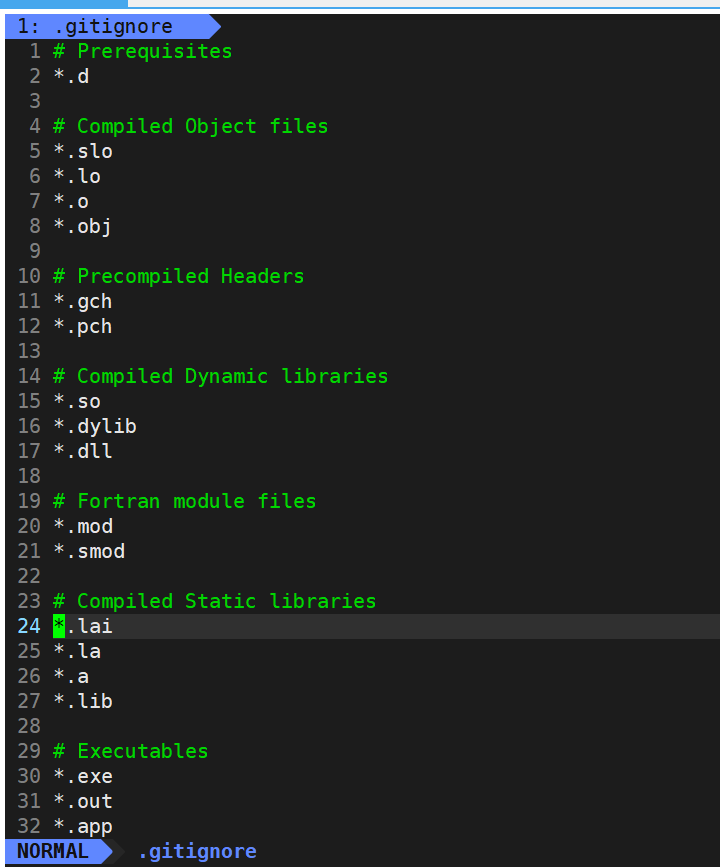
Task: Select the '*.gch' pattern line
Action: pyautogui.click(x=82, y=301)
